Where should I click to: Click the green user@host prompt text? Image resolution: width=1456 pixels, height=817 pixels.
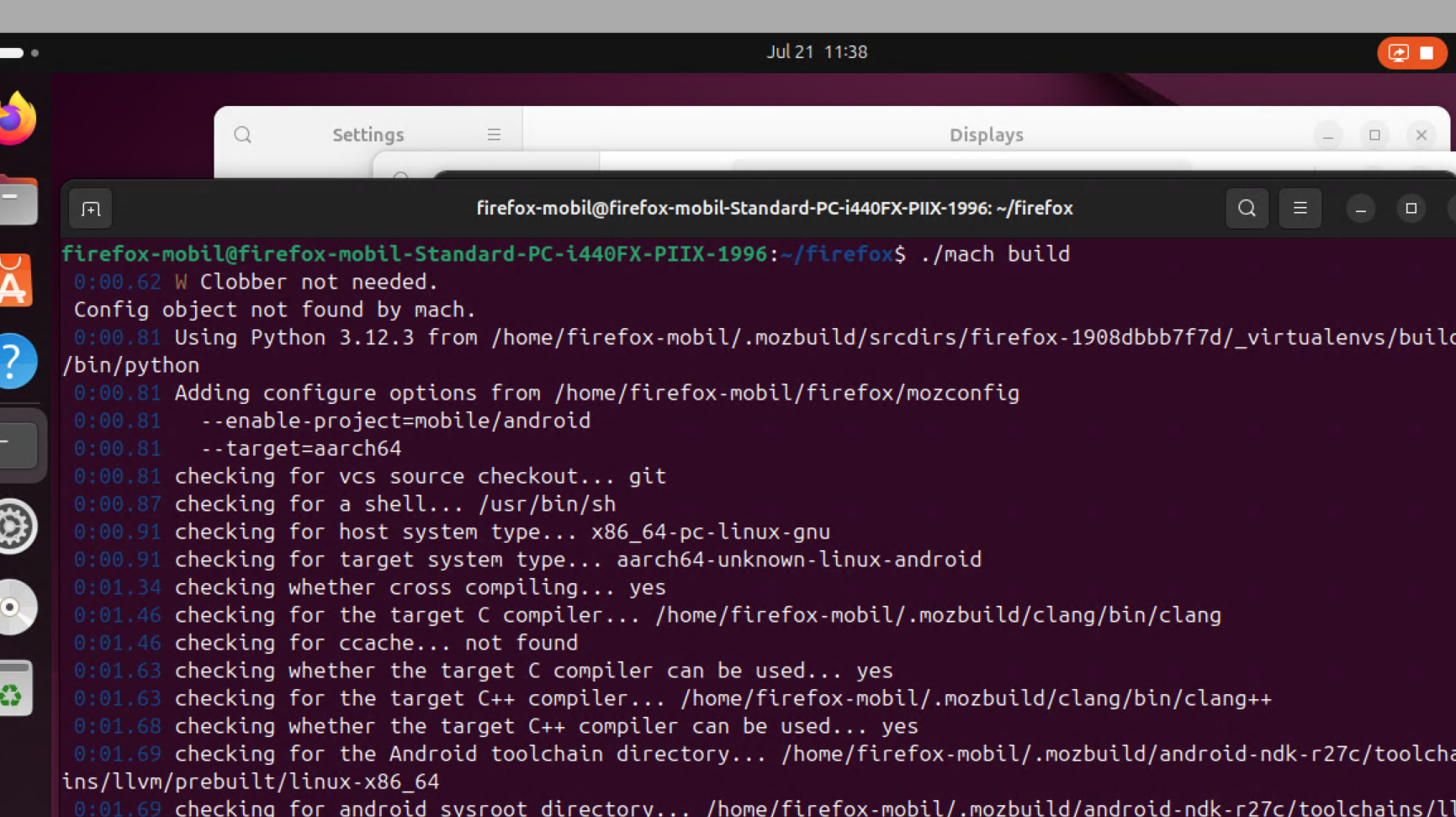(415, 254)
